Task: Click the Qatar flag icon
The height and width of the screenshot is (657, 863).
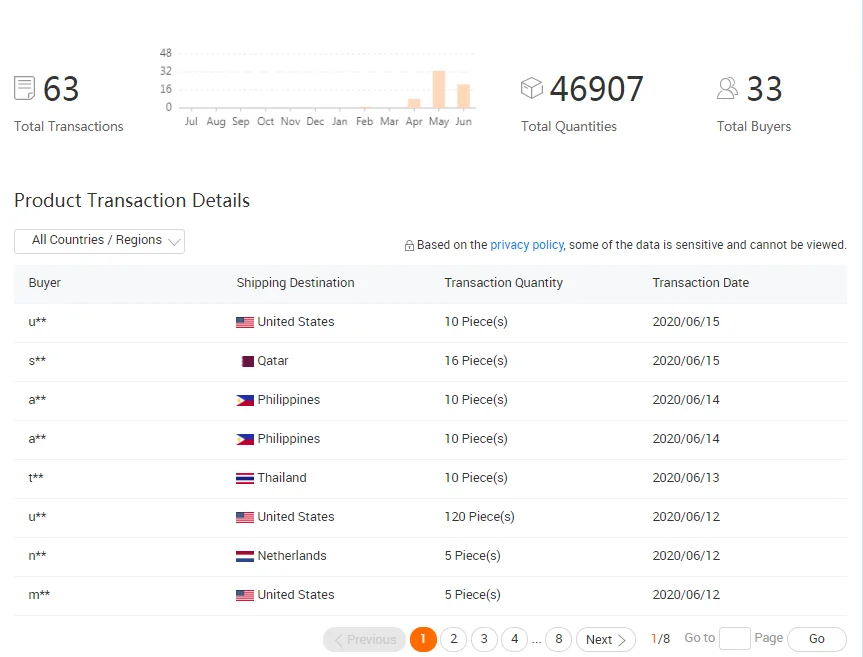Action: pos(248,361)
